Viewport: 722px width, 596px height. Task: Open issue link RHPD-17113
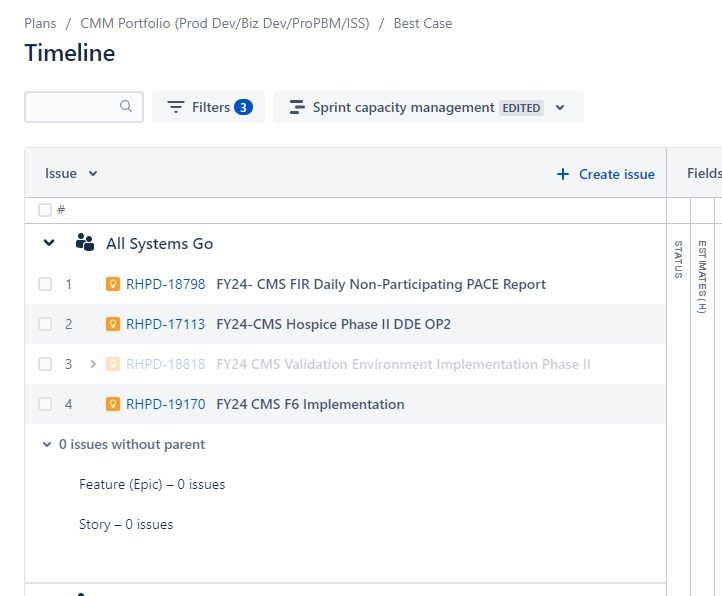coord(165,324)
